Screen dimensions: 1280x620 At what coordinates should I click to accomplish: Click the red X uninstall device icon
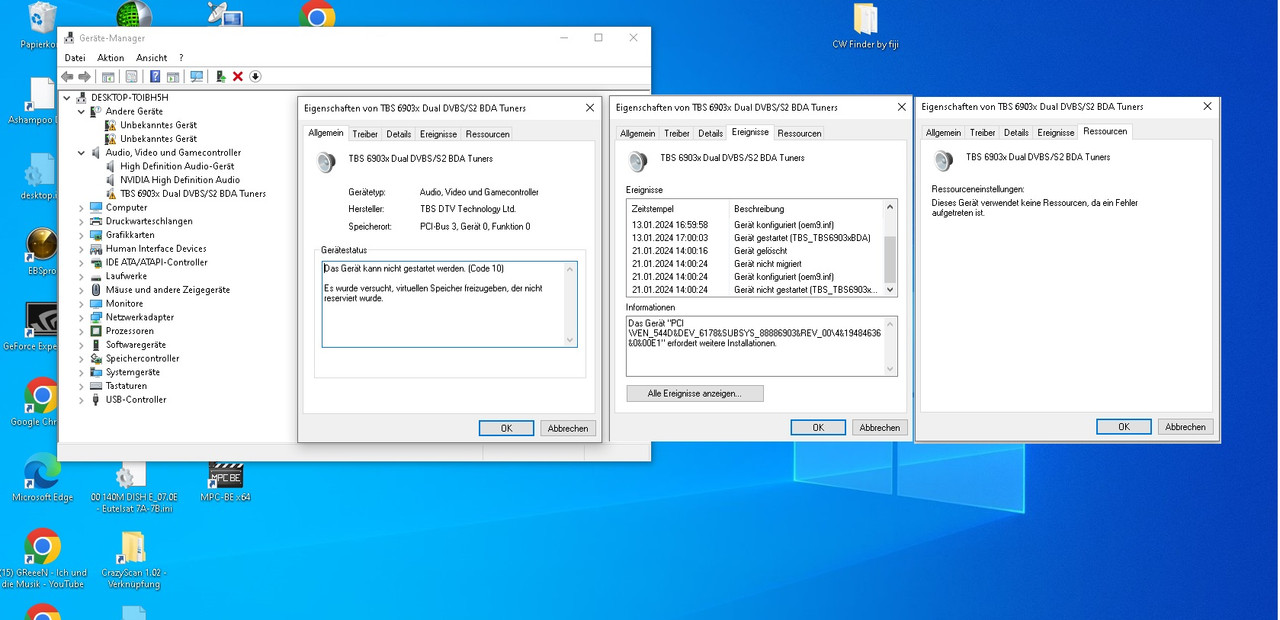coord(238,77)
